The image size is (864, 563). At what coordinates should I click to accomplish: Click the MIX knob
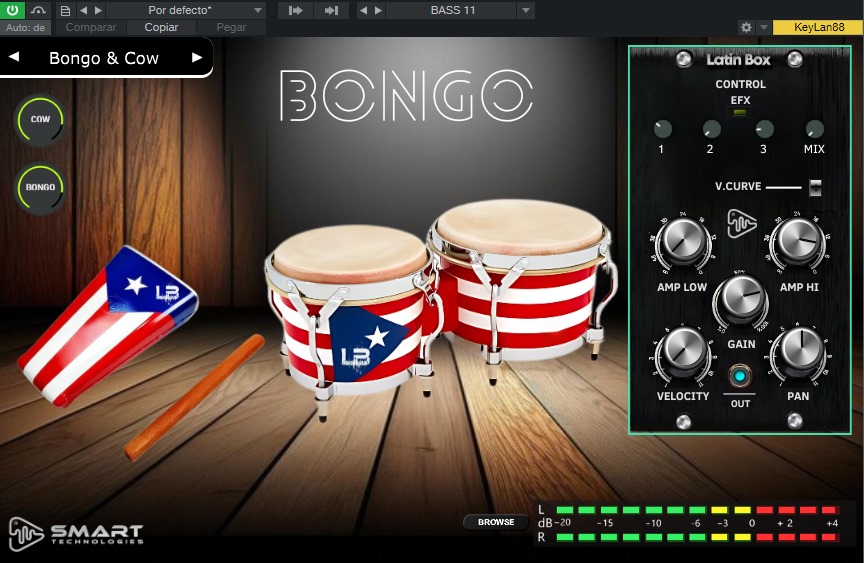(x=814, y=129)
